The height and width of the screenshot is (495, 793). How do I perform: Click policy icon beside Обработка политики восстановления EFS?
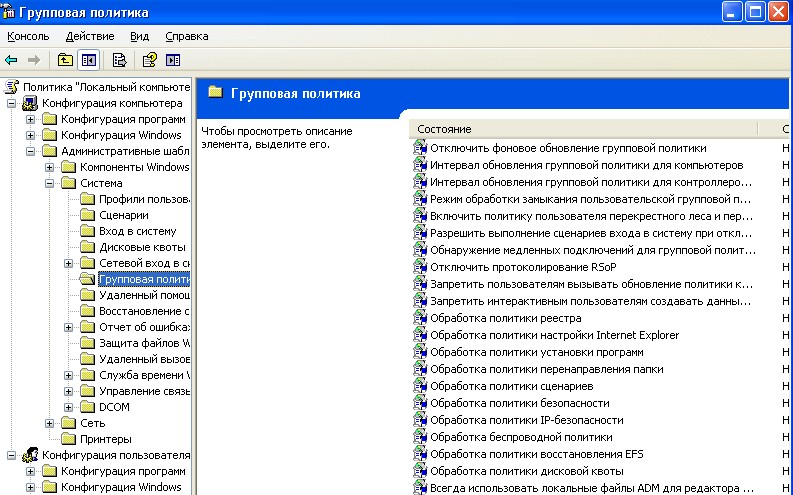pyautogui.click(x=420, y=454)
